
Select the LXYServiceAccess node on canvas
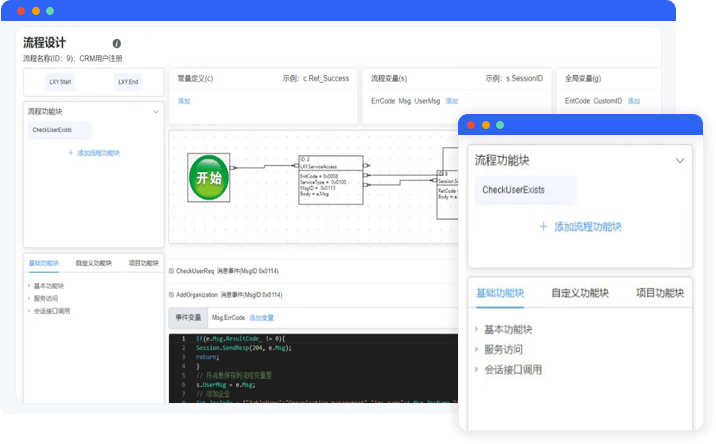tap(332, 179)
